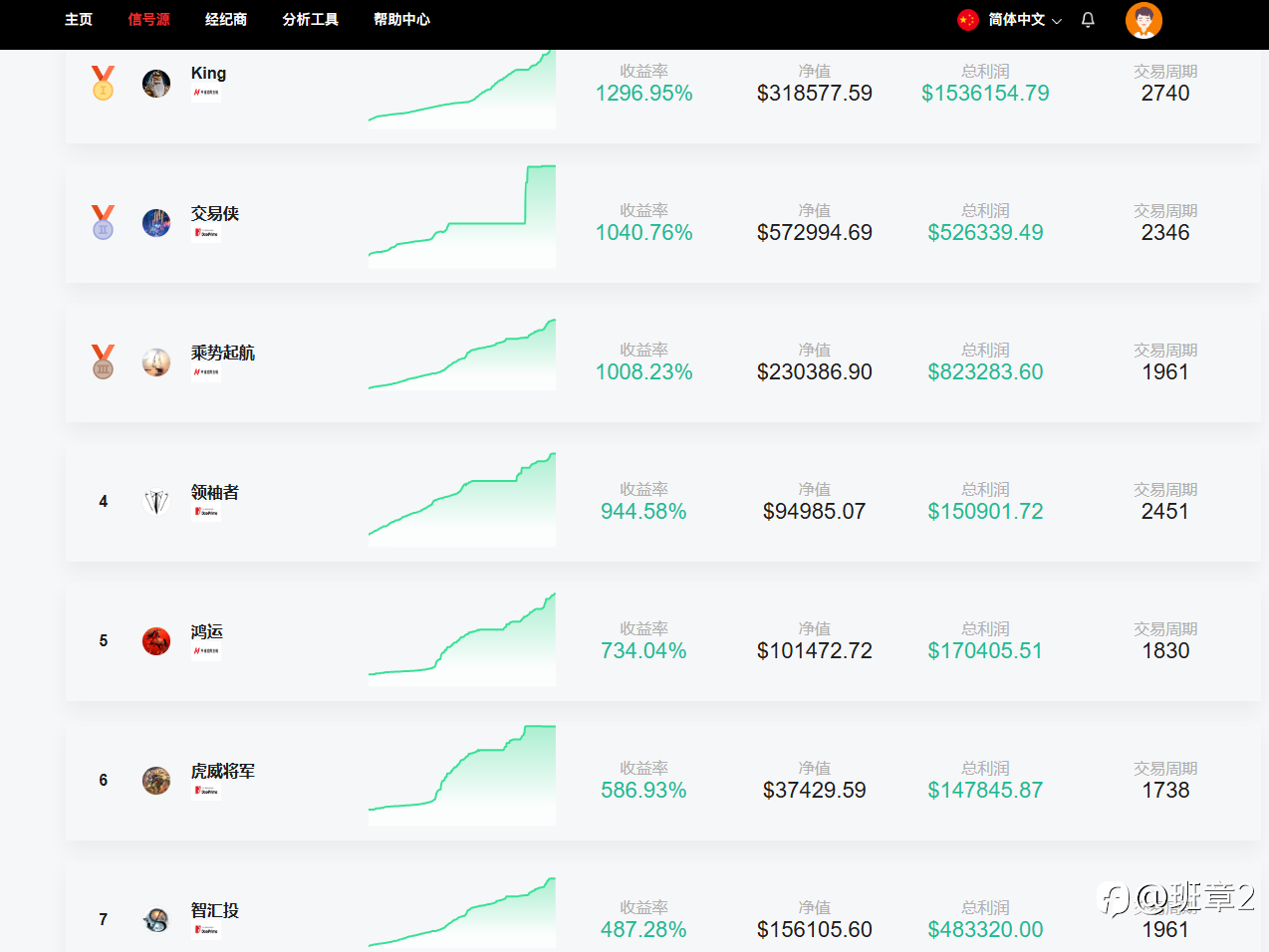View 鸿运 profit curve chart
The width and height of the screenshot is (1269, 952).
coord(462,639)
